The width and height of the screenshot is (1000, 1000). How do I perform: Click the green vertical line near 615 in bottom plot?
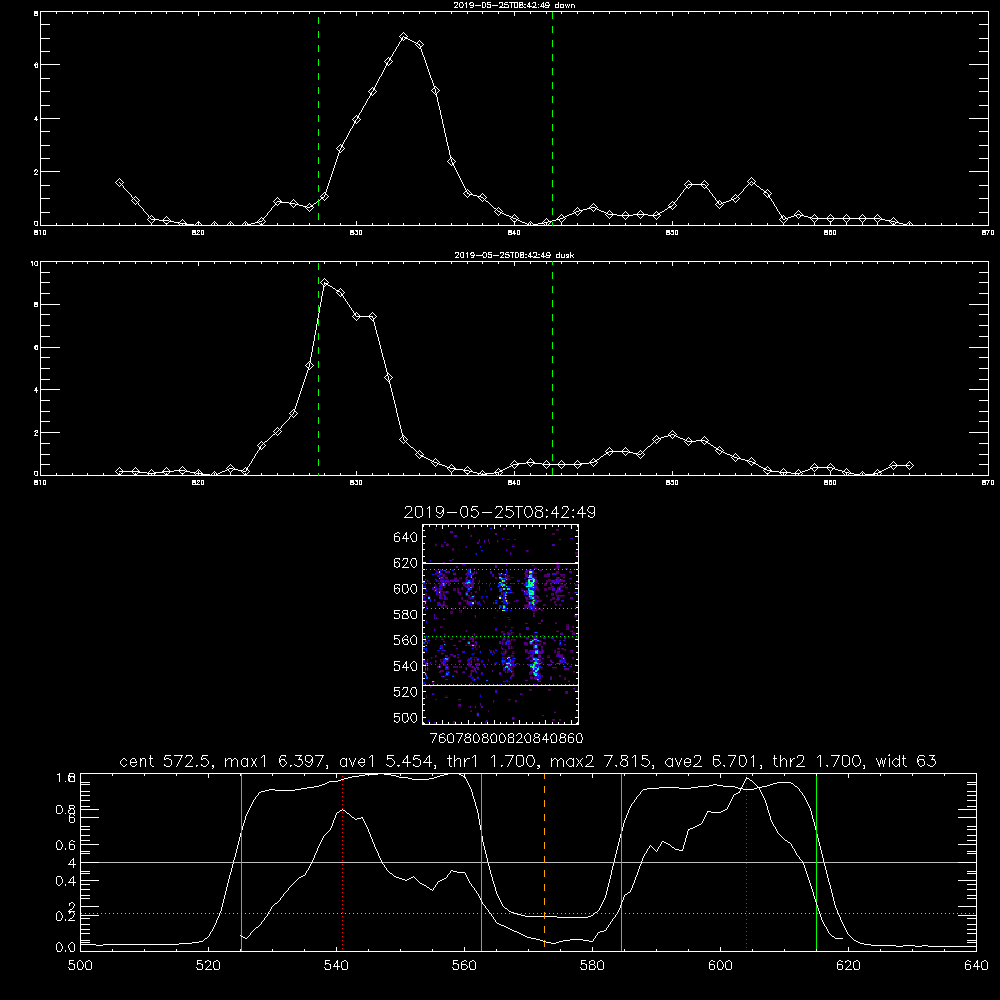tap(816, 862)
